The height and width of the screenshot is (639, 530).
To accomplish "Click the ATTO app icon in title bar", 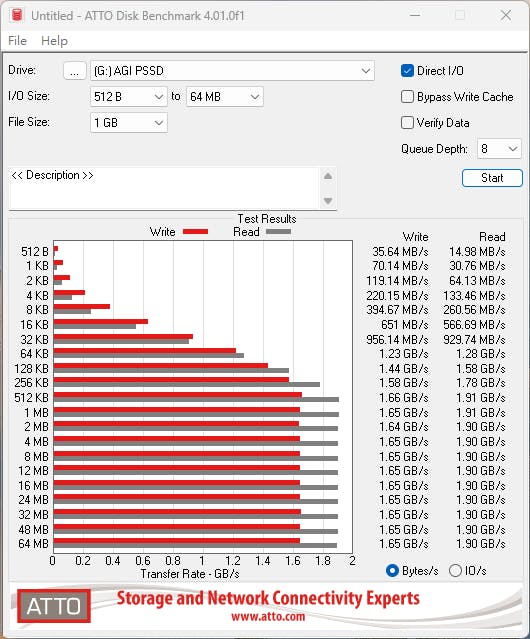I will pos(17,15).
